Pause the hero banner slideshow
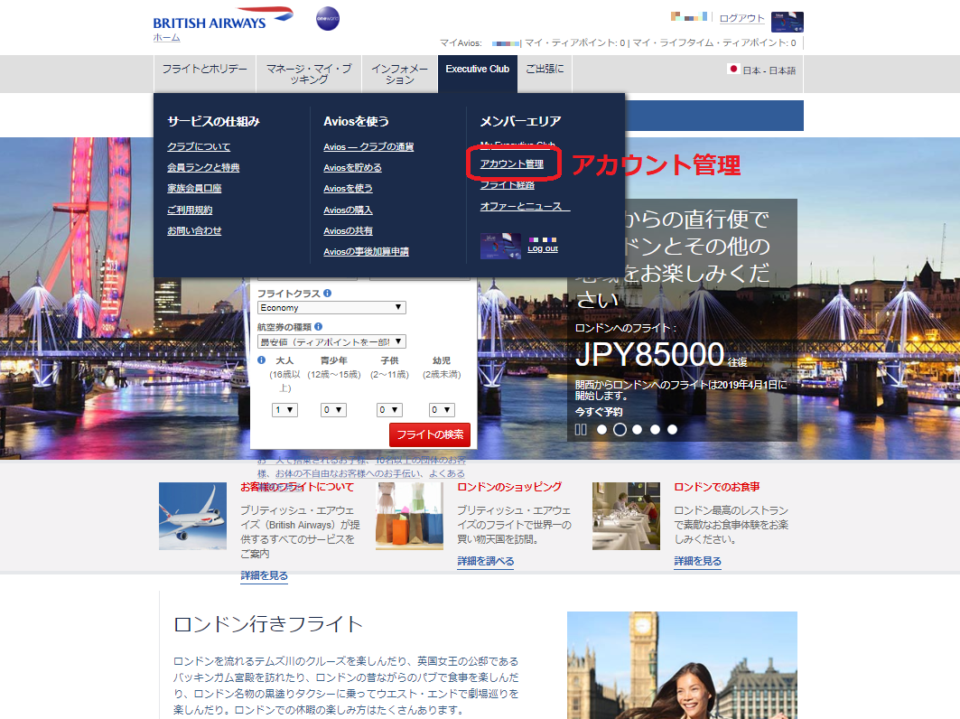The image size is (960, 719). pos(581,429)
